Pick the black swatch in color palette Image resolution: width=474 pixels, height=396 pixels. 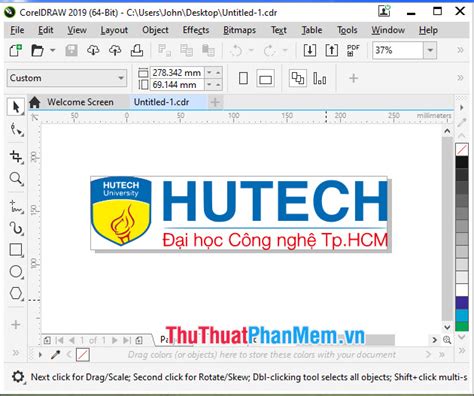pyautogui.click(x=462, y=162)
